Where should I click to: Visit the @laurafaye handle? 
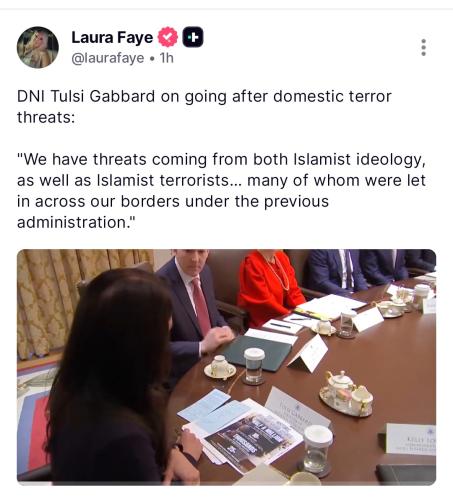pos(108,58)
